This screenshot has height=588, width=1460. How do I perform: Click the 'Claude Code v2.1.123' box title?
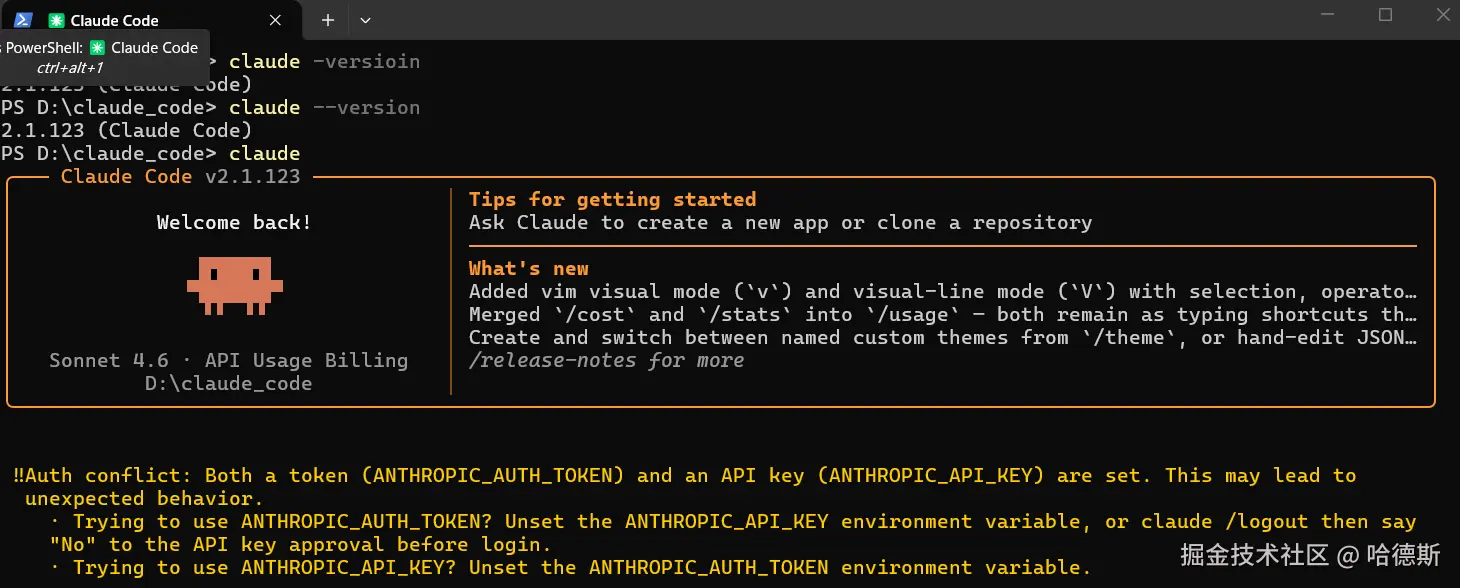pos(180,176)
